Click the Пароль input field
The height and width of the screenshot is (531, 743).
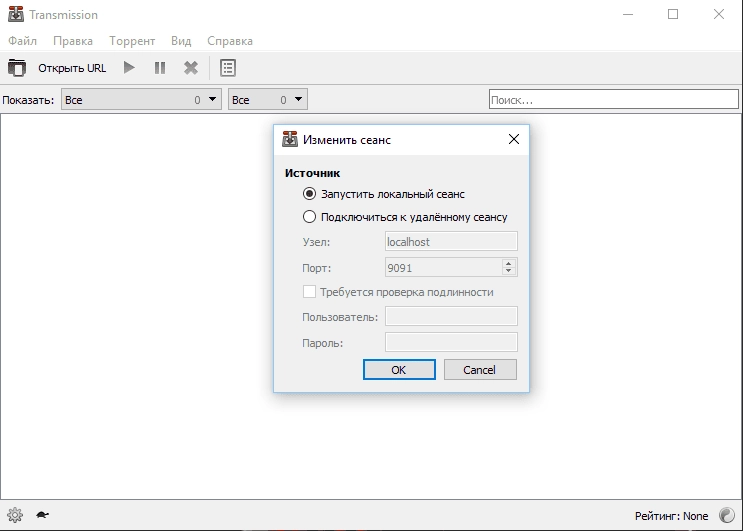tap(451, 342)
